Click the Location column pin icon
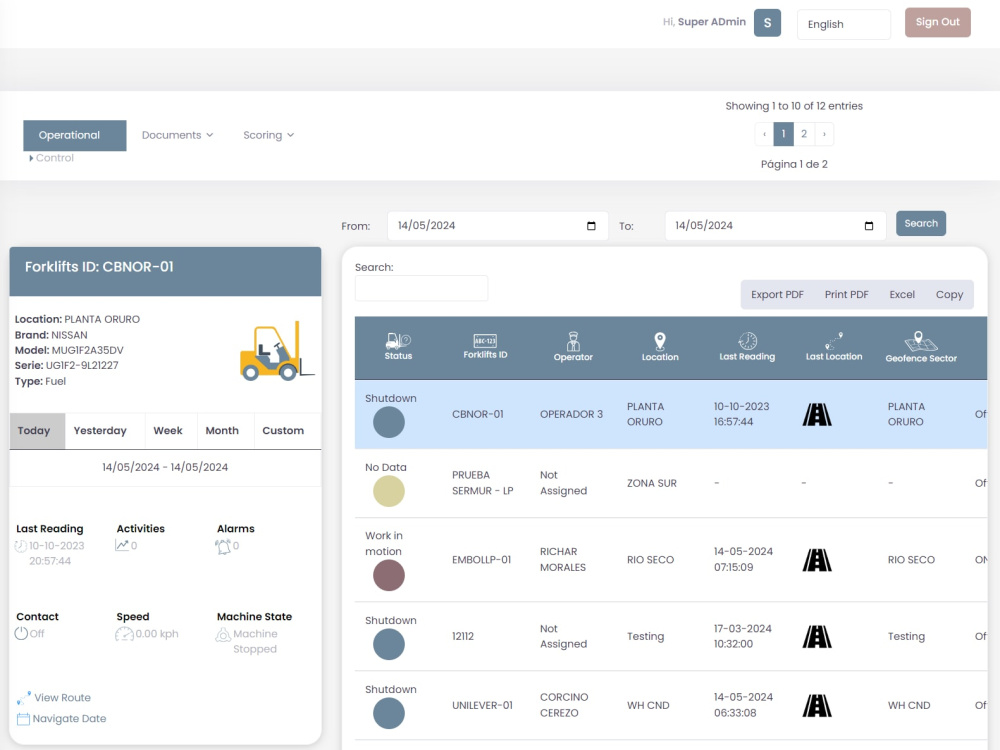 point(660,341)
